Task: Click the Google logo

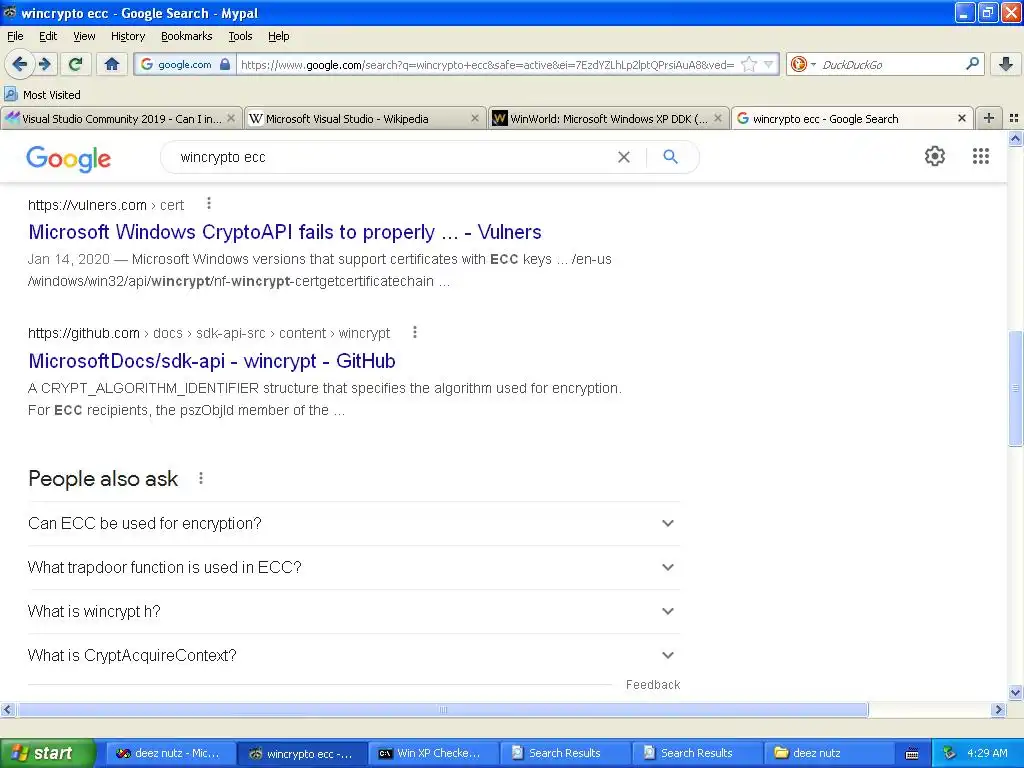Action: (69, 159)
